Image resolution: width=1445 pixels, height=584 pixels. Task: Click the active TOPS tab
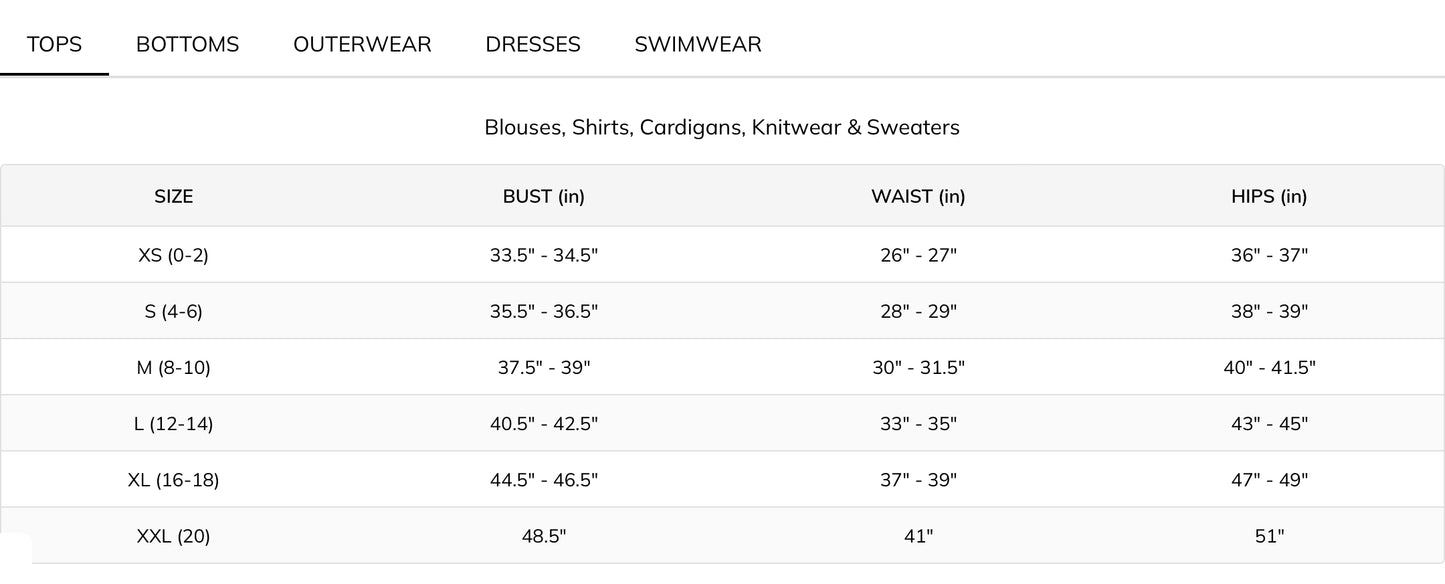[x=54, y=44]
